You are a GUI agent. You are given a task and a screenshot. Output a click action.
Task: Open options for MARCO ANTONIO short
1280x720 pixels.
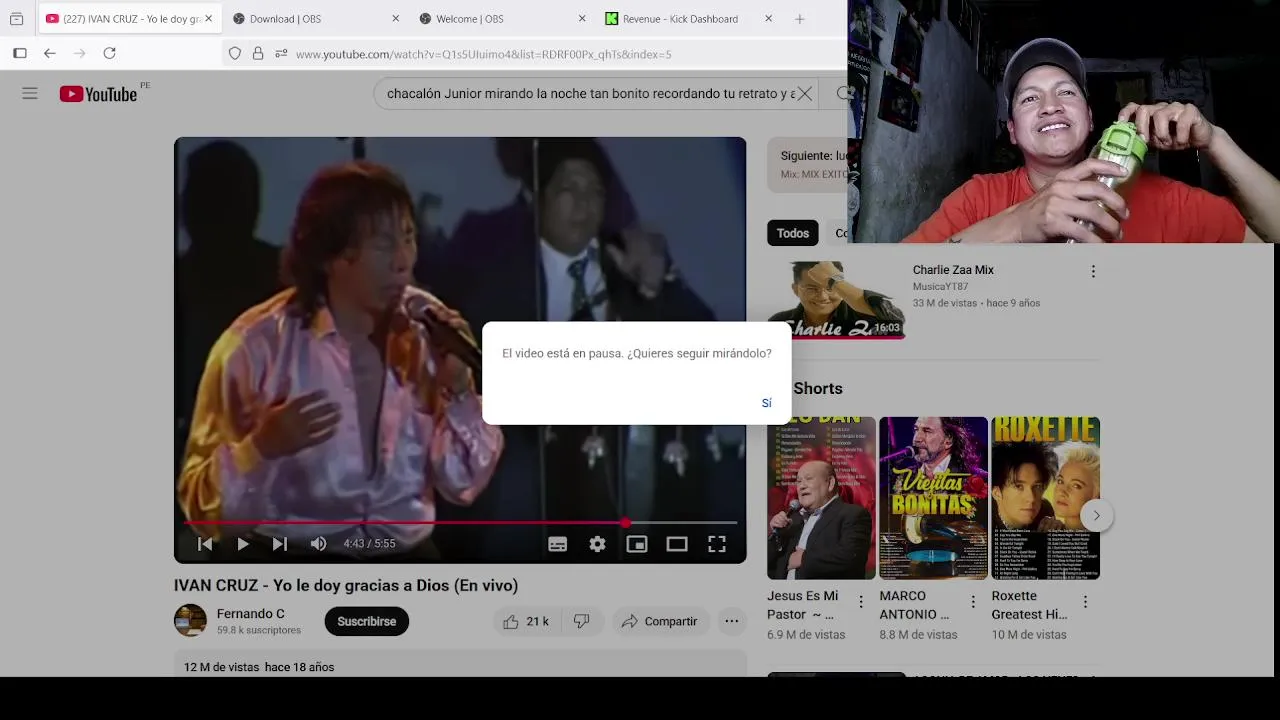(973, 602)
